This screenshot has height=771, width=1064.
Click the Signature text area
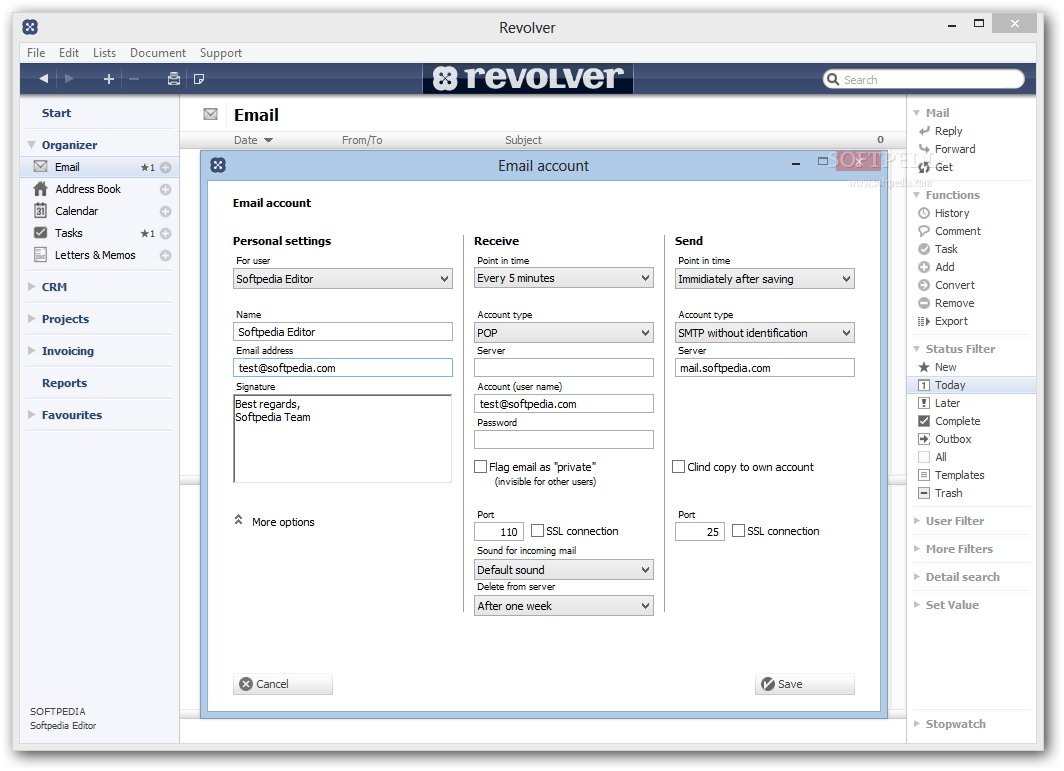click(343, 438)
